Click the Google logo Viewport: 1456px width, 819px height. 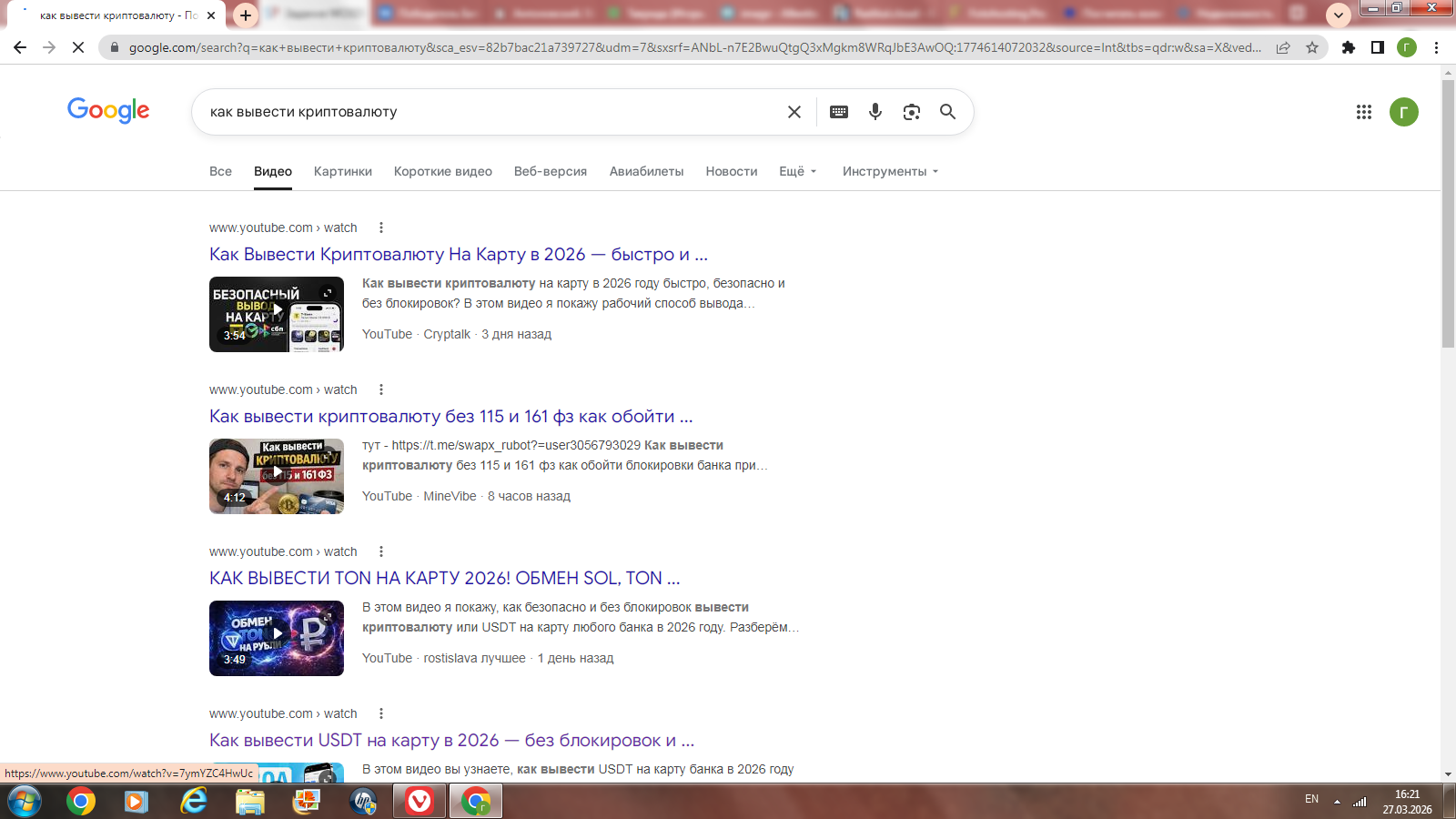point(108,110)
